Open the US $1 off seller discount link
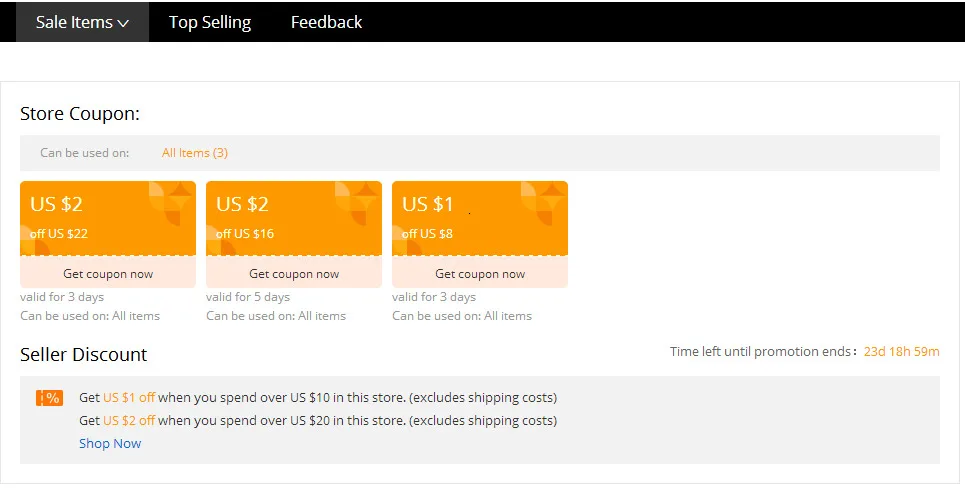The image size is (965, 490). click(x=129, y=397)
